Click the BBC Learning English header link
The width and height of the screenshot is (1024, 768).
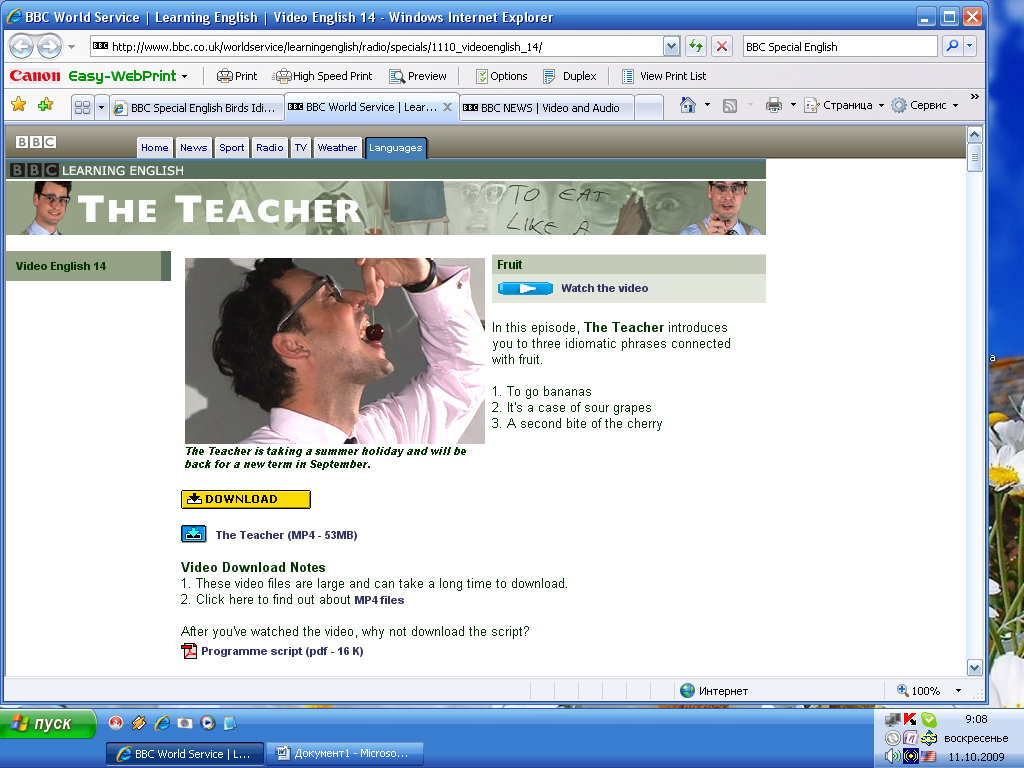97,170
